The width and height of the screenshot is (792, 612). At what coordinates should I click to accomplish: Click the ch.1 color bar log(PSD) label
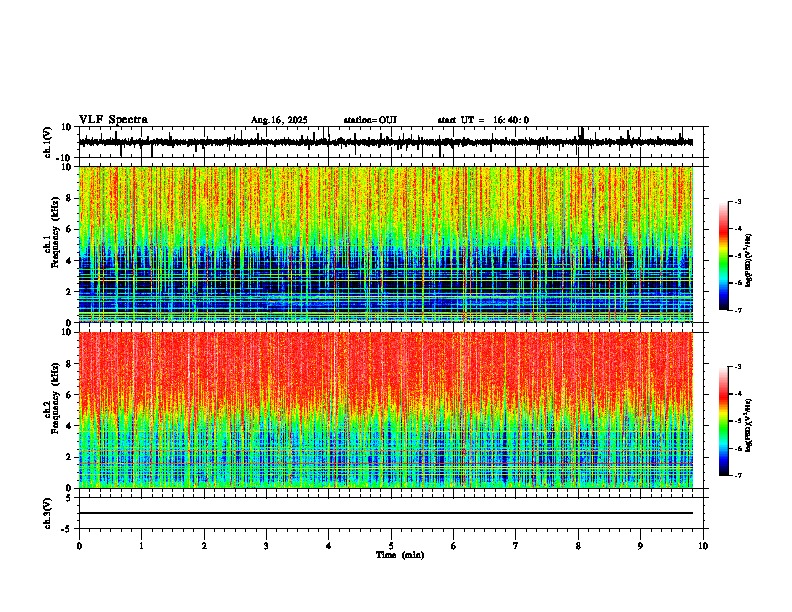[749, 260]
